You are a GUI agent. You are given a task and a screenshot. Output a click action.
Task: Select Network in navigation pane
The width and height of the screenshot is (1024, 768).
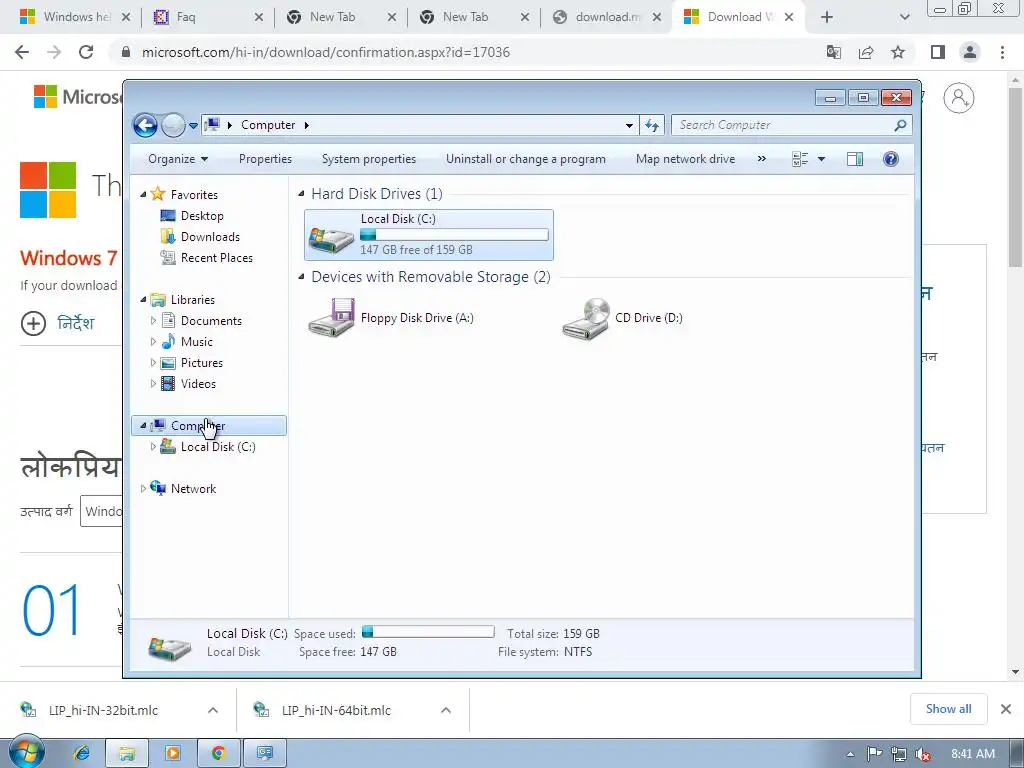point(193,488)
